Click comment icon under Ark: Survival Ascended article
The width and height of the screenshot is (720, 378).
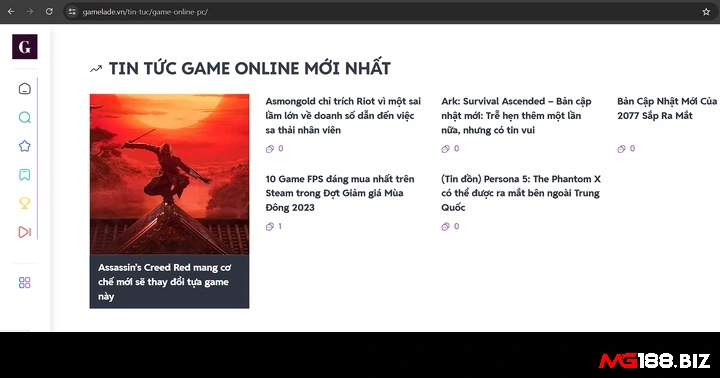tap(445, 149)
